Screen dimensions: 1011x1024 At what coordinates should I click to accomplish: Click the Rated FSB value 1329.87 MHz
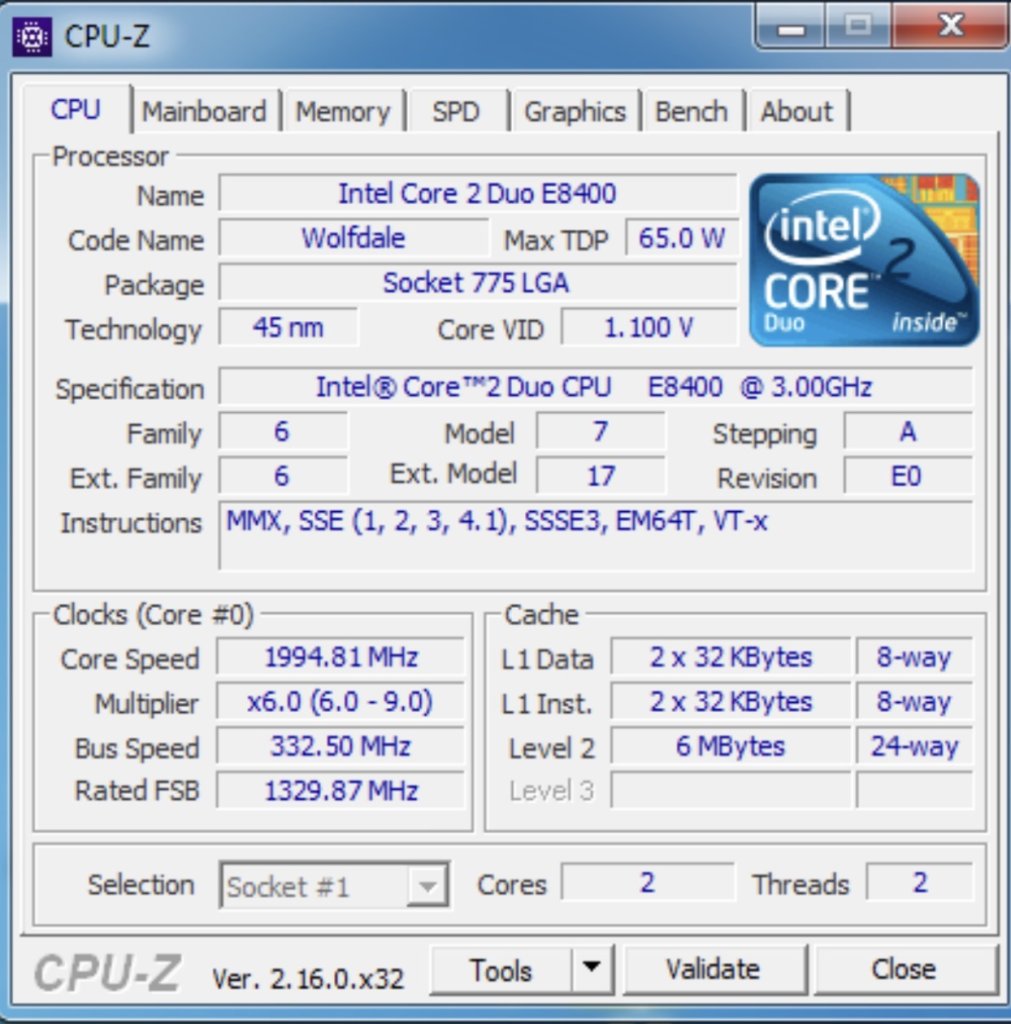click(x=340, y=790)
